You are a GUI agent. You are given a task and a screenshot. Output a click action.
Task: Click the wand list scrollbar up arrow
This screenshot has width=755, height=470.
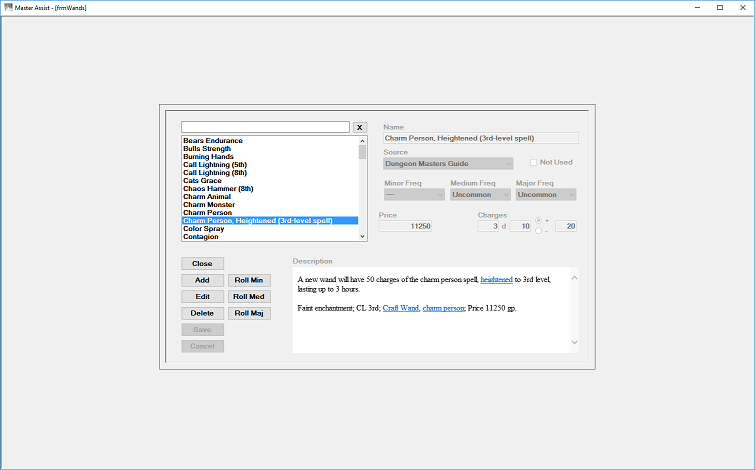click(363, 141)
